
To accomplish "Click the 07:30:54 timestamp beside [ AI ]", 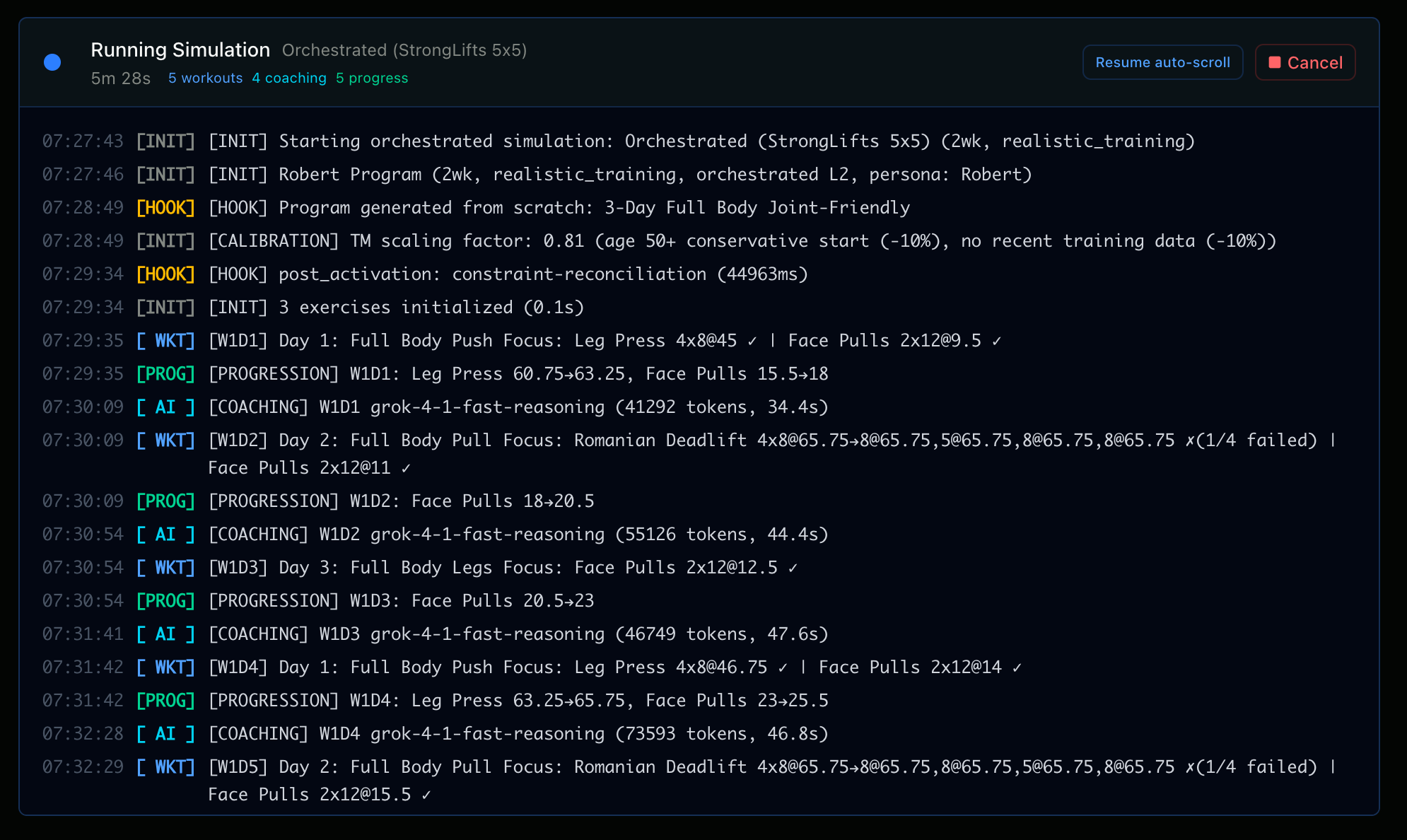I will [83, 534].
